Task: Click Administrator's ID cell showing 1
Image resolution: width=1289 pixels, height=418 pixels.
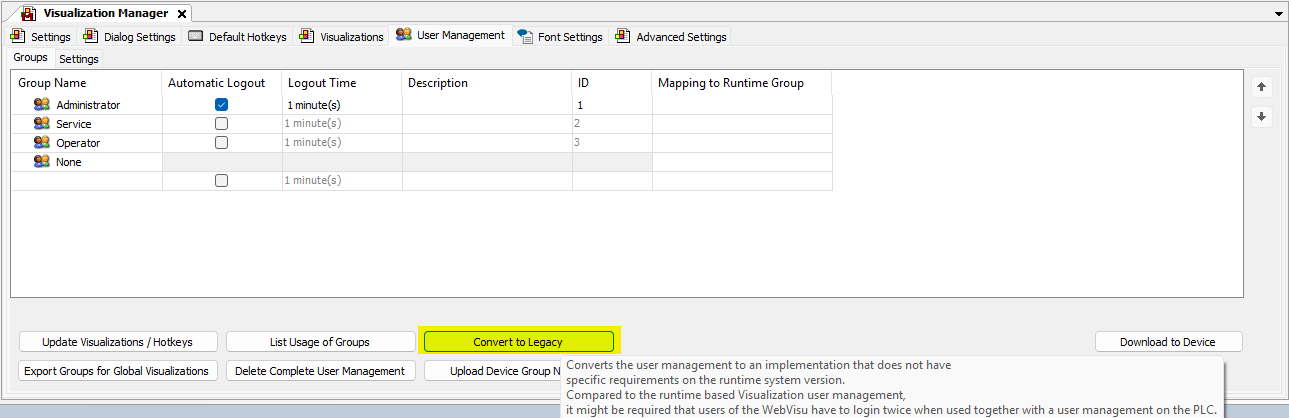Action: coord(612,105)
